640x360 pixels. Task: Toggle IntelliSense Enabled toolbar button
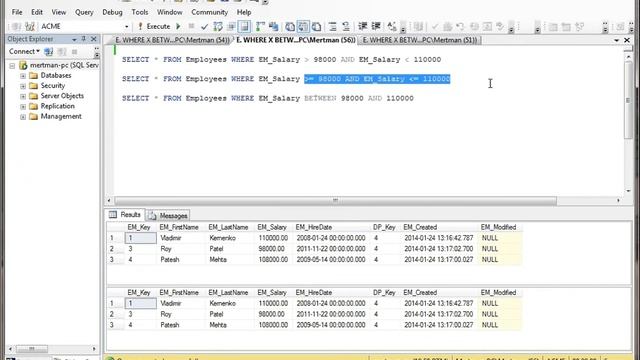244,27
